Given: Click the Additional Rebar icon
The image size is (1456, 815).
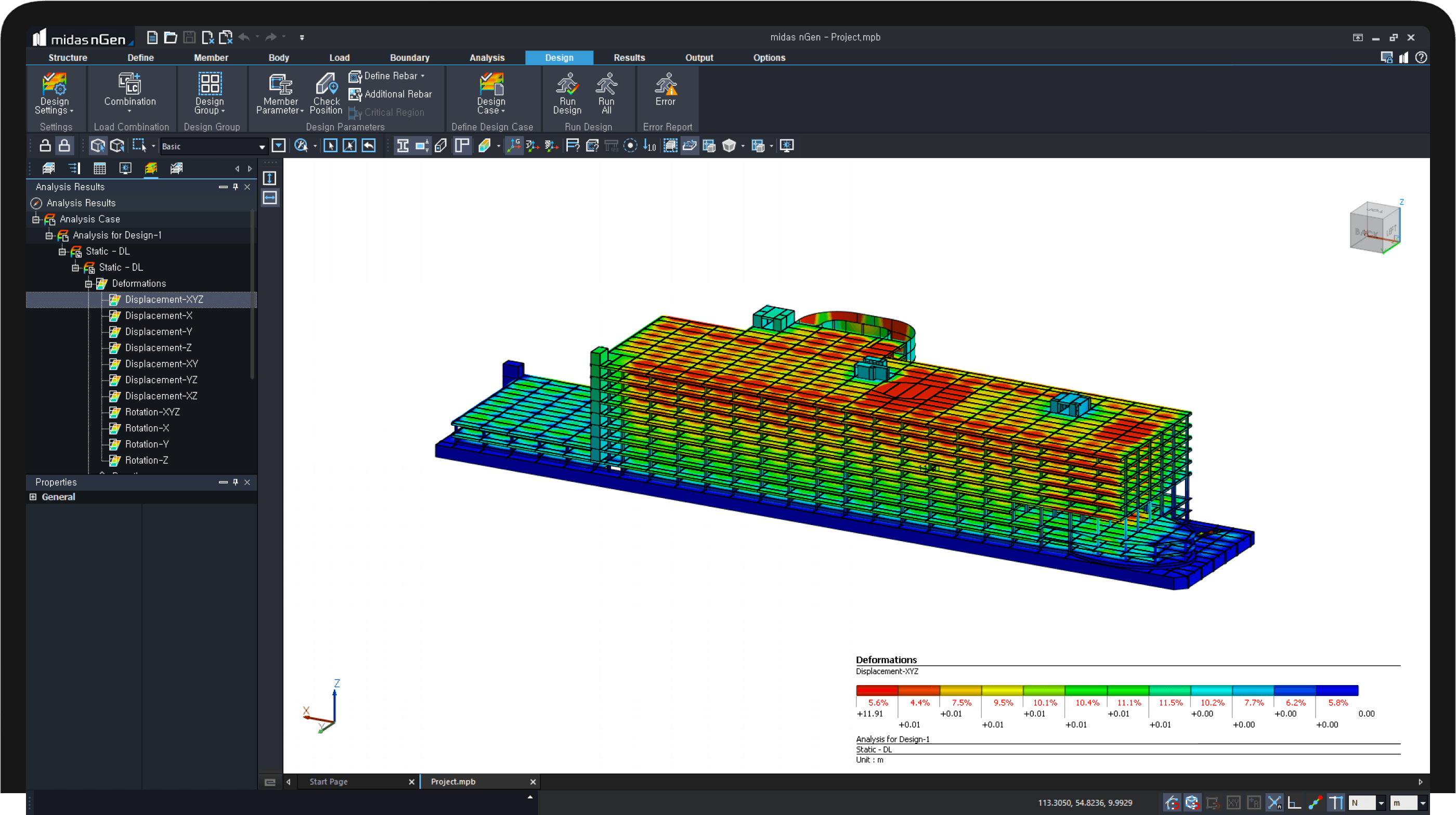Looking at the screenshot, I should [x=355, y=94].
